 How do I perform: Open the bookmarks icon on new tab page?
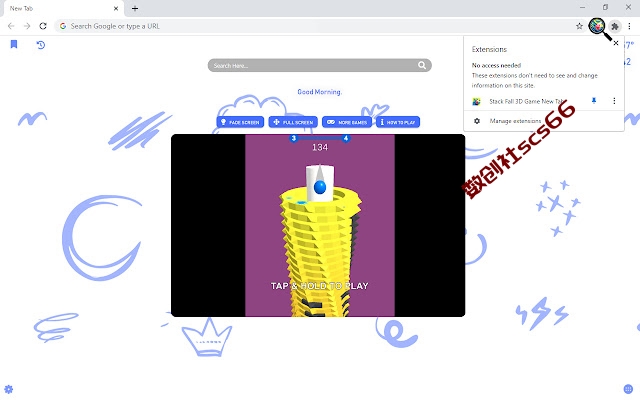(x=14, y=44)
